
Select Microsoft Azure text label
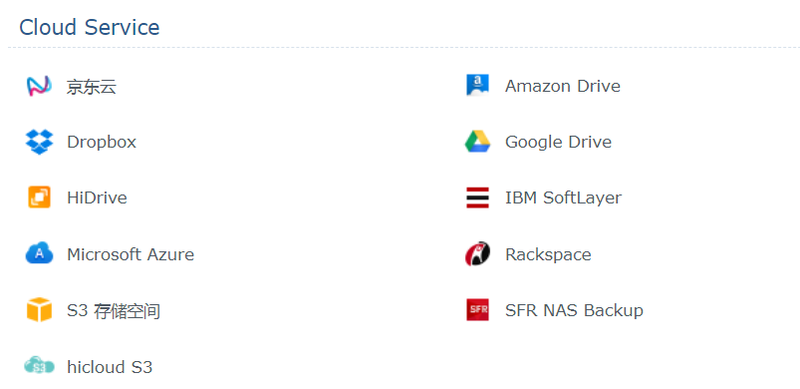point(131,254)
